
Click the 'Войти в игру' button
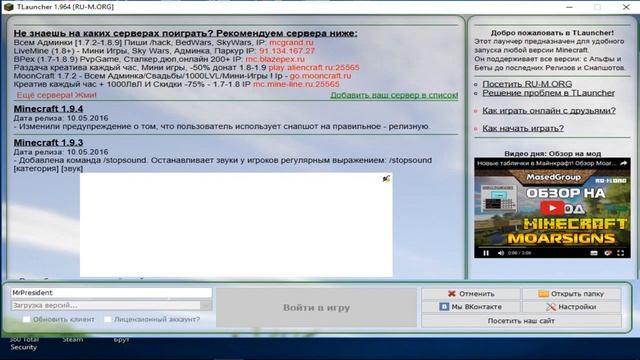pos(316,307)
